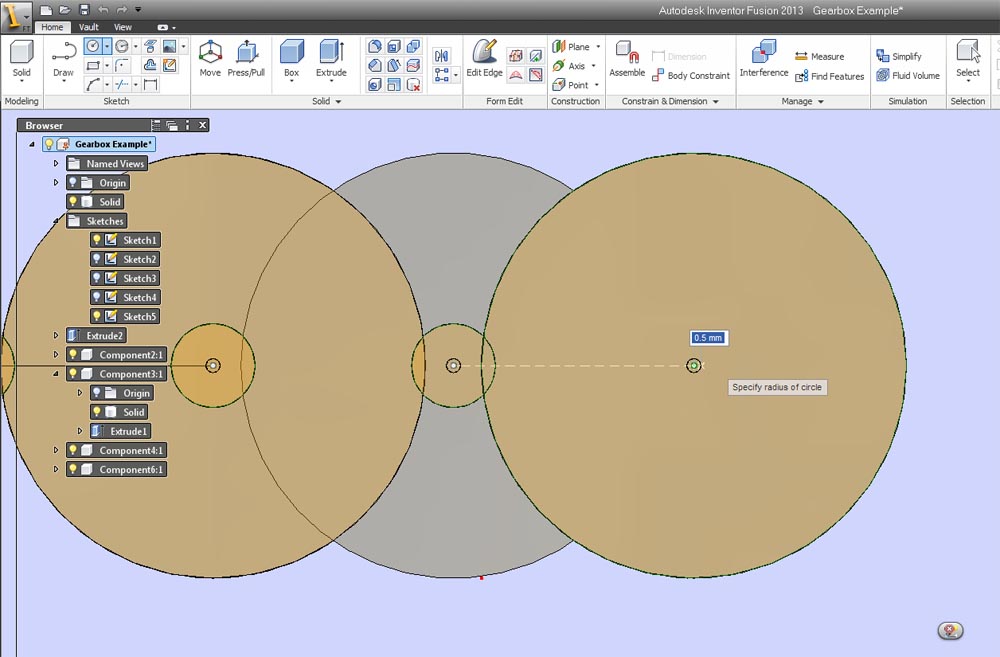
Task: Select the Combine bodies icon
Action: 413,47
